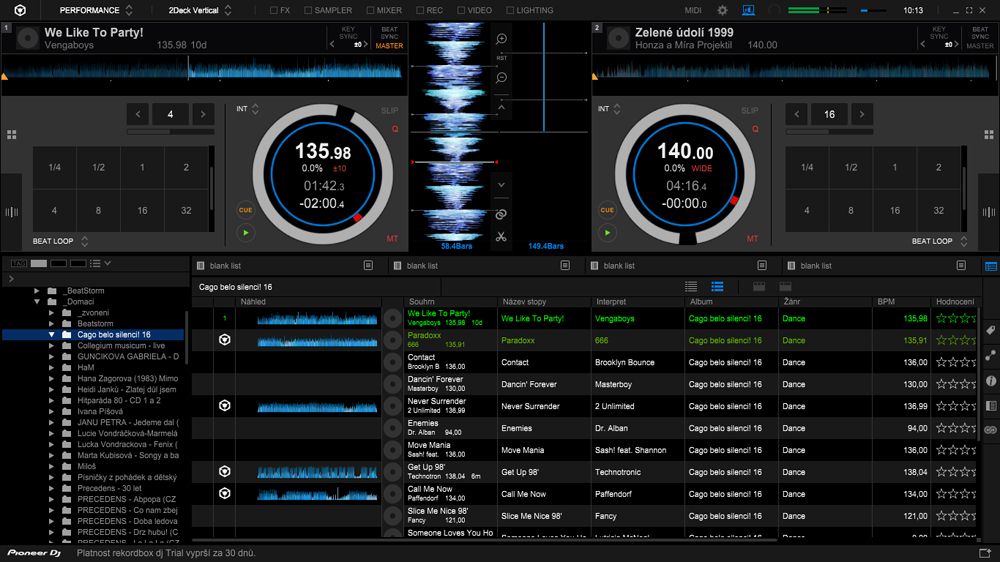The height and width of the screenshot is (562, 1000).
Task: Zoom in on the vertical waveform
Action: pyautogui.click(x=502, y=39)
